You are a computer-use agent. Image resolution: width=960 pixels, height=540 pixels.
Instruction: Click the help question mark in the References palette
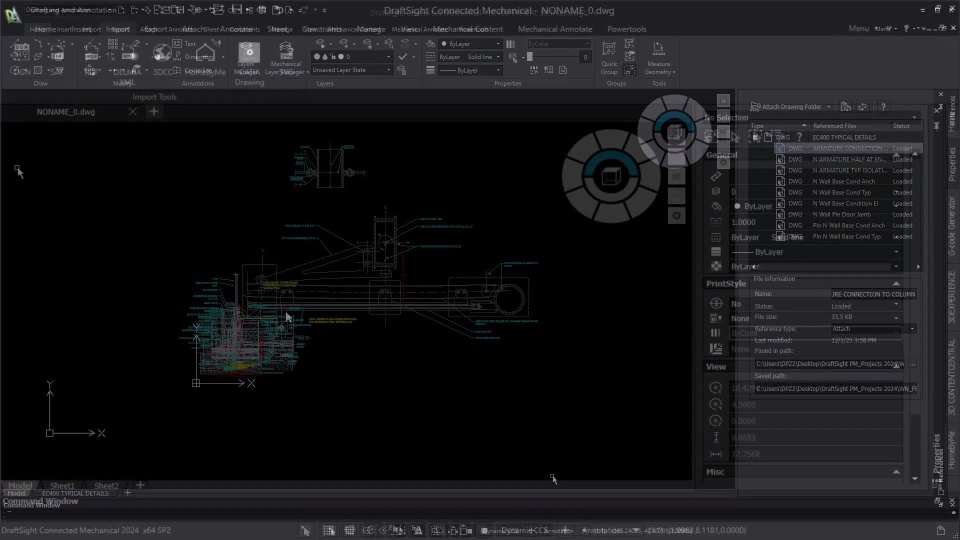883,107
